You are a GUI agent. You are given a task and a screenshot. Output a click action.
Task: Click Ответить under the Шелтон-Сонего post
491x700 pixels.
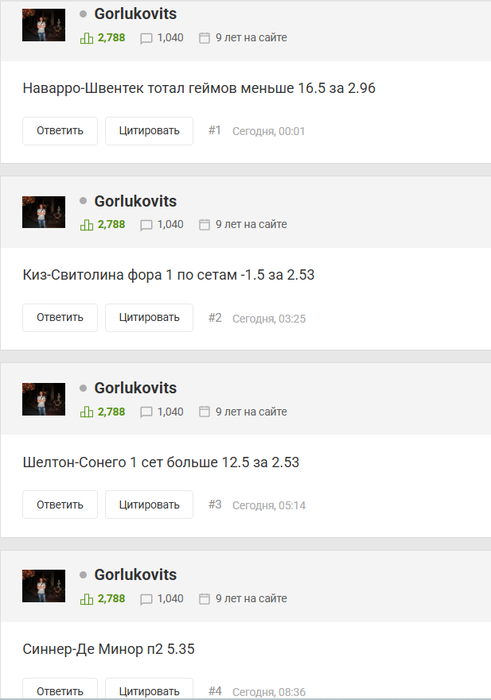[x=60, y=504]
